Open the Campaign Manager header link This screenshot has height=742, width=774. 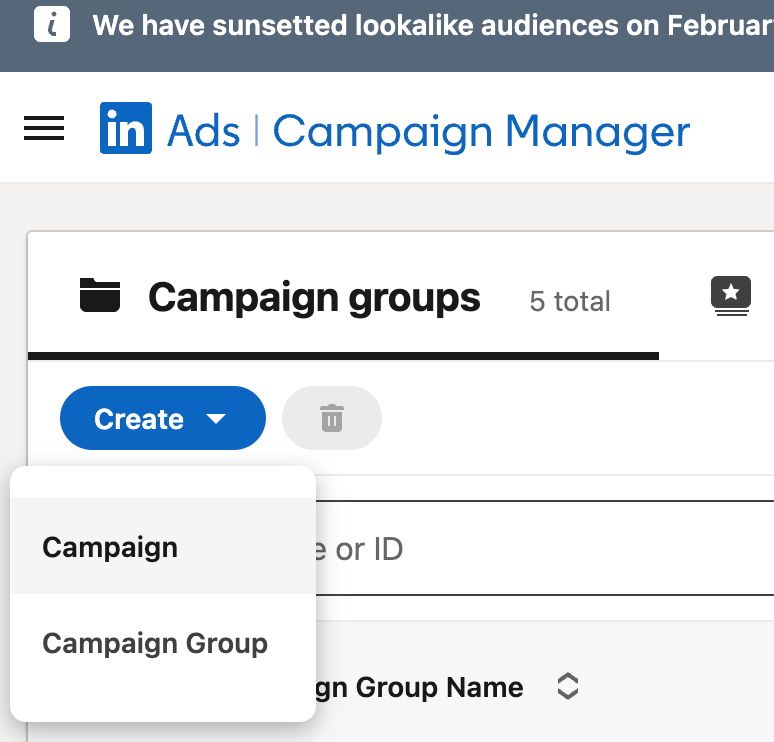481,131
